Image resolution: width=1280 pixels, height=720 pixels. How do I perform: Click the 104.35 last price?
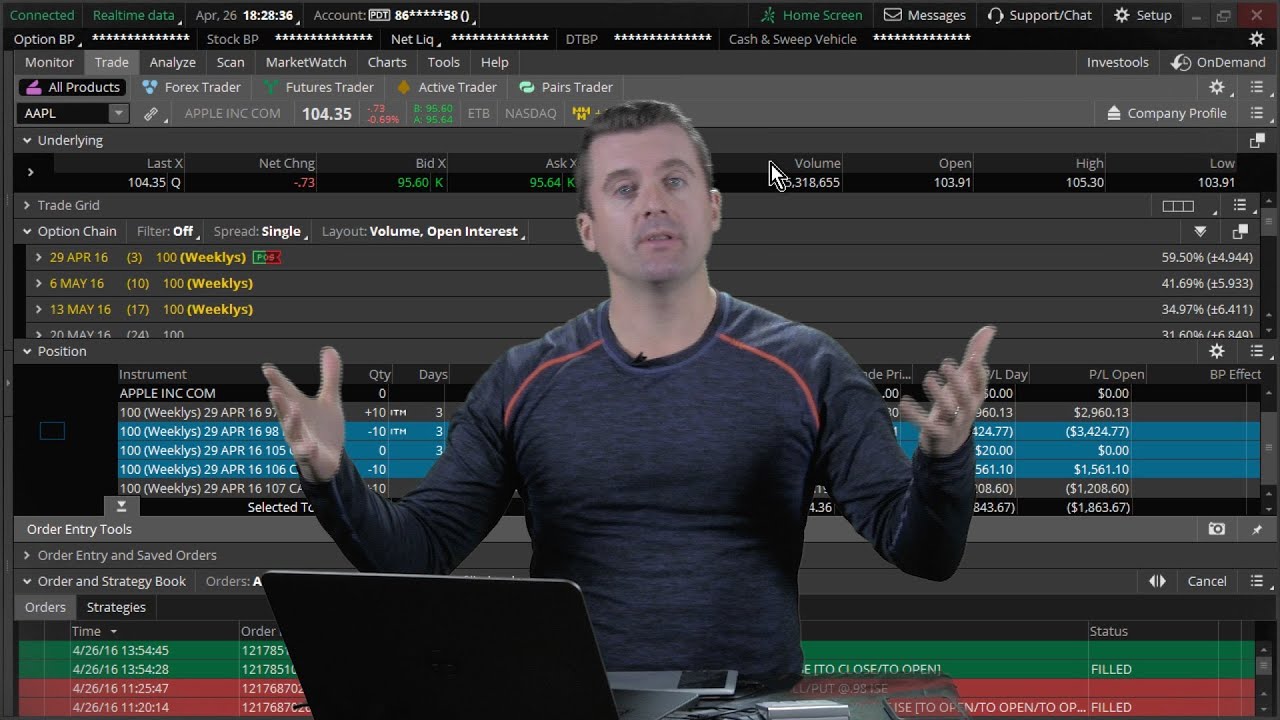[327, 114]
